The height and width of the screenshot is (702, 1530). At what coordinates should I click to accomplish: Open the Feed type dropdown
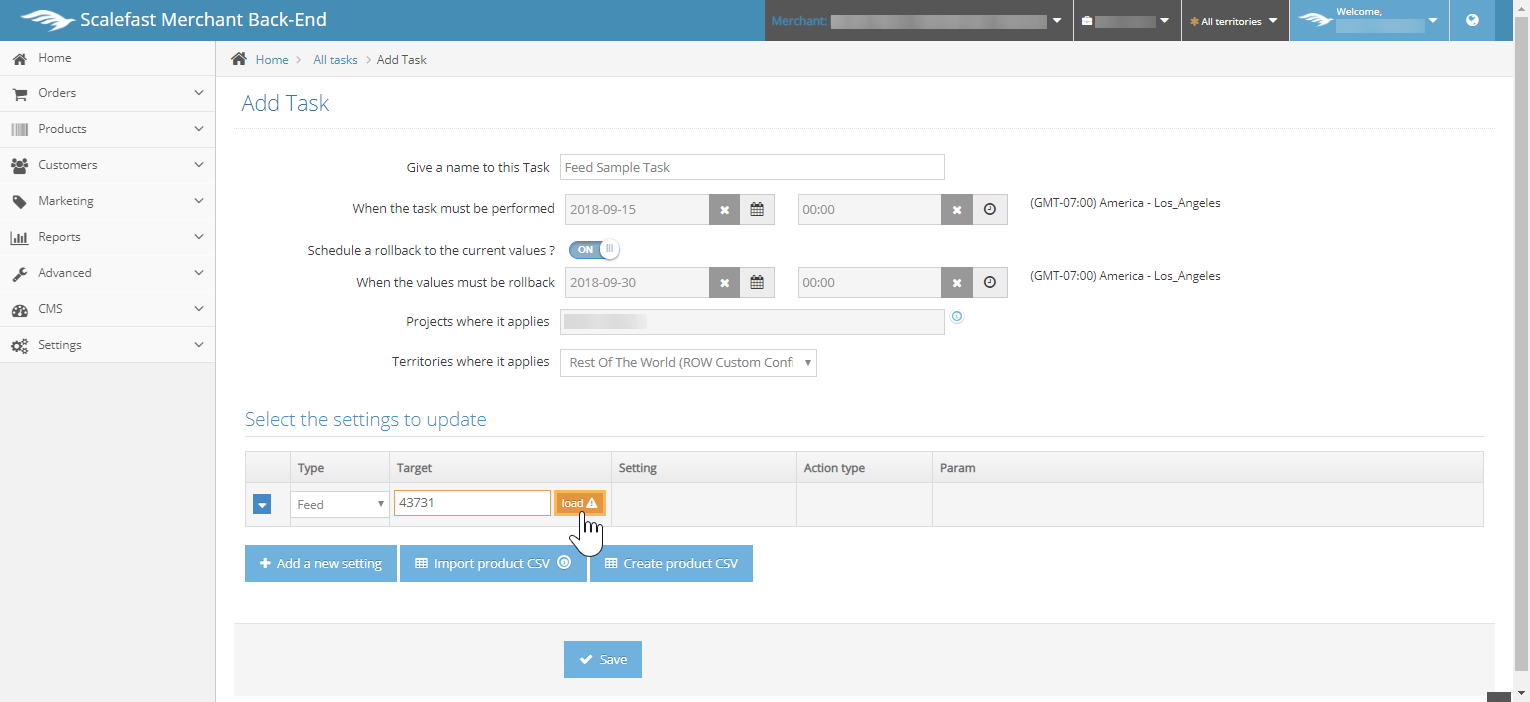click(x=340, y=505)
